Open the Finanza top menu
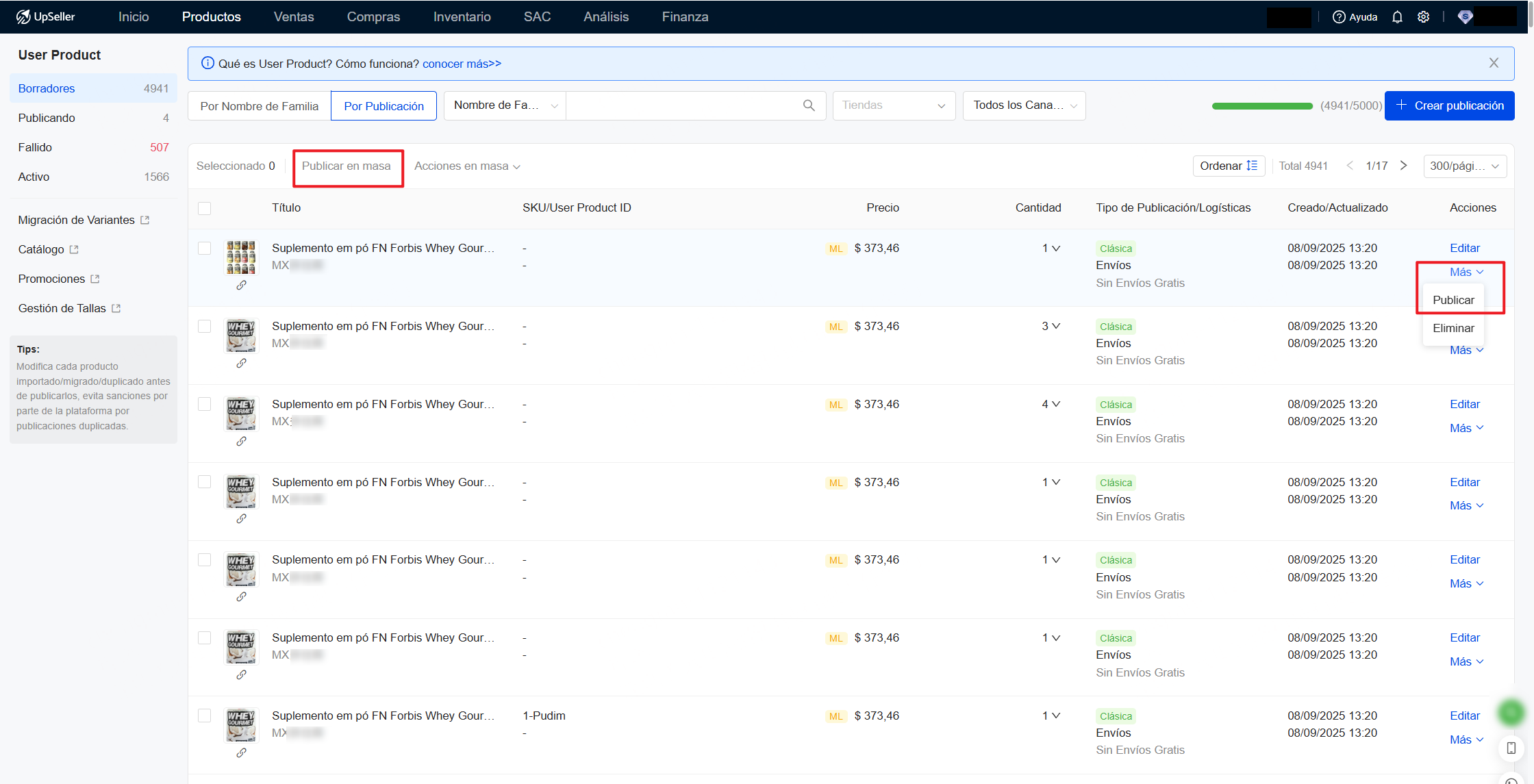The height and width of the screenshot is (784, 1534). [685, 16]
